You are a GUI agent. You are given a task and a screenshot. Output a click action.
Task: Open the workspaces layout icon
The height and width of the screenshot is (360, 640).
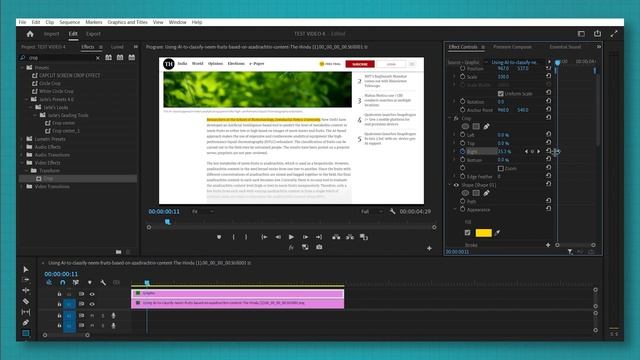581,33
